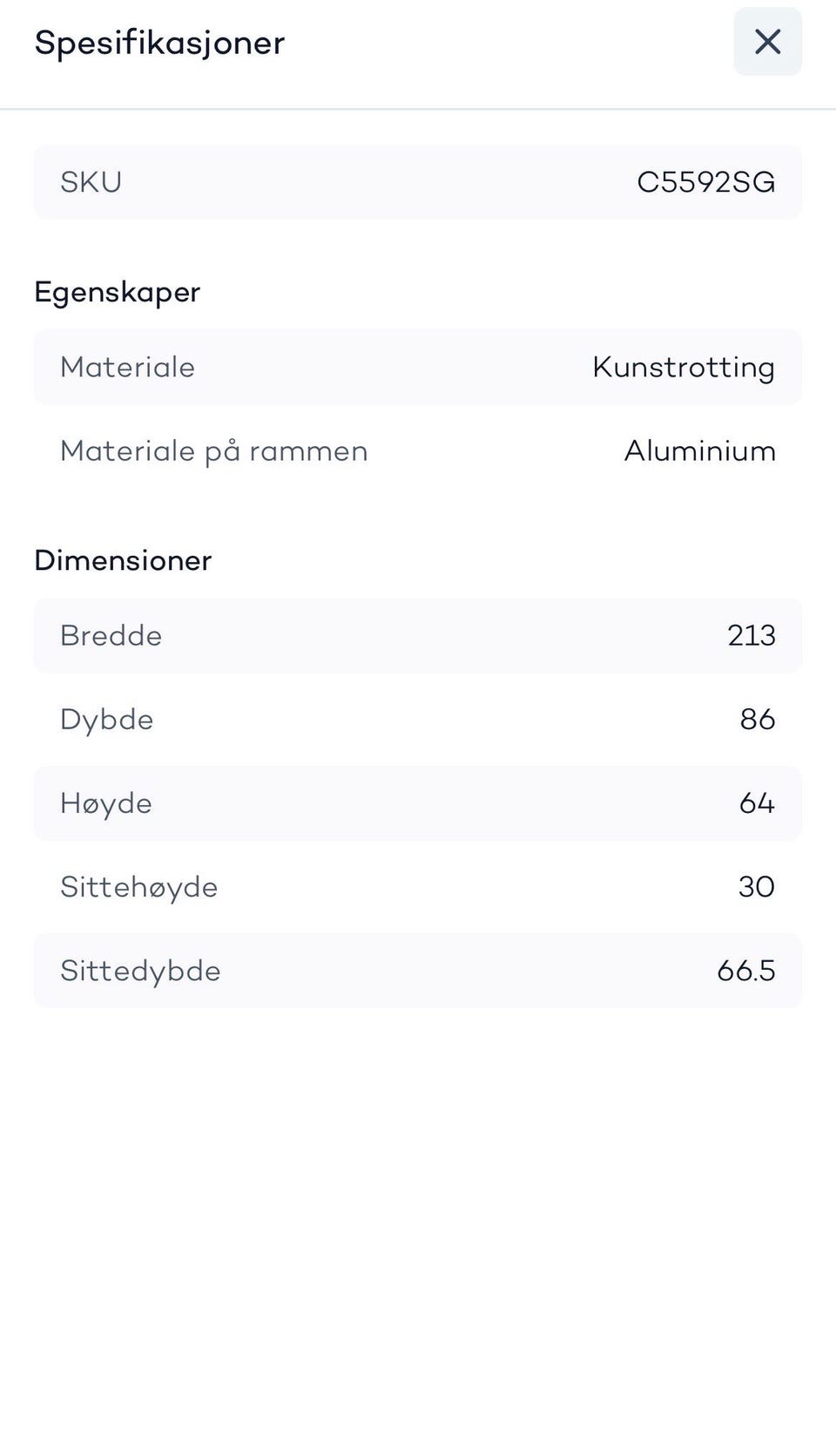The image size is (836, 1456).
Task: Click the Høyde value 64
Action: pyautogui.click(x=757, y=802)
